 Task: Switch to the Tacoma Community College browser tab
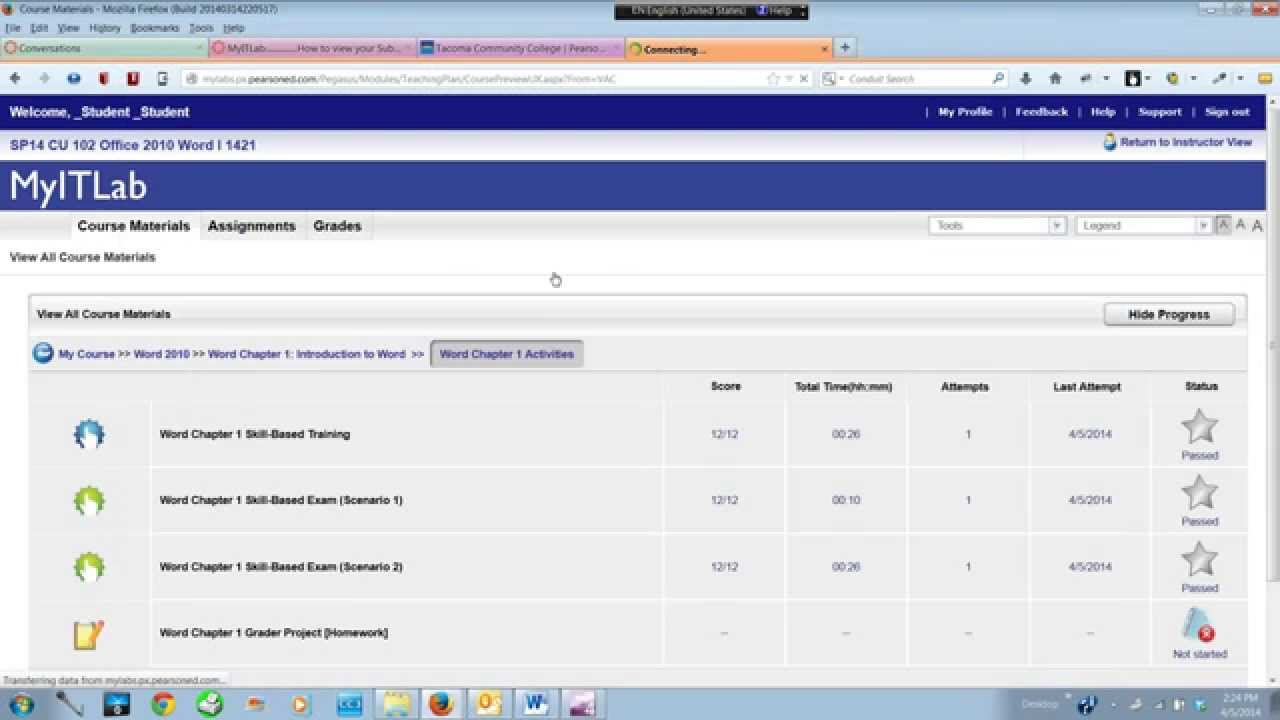(519, 48)
